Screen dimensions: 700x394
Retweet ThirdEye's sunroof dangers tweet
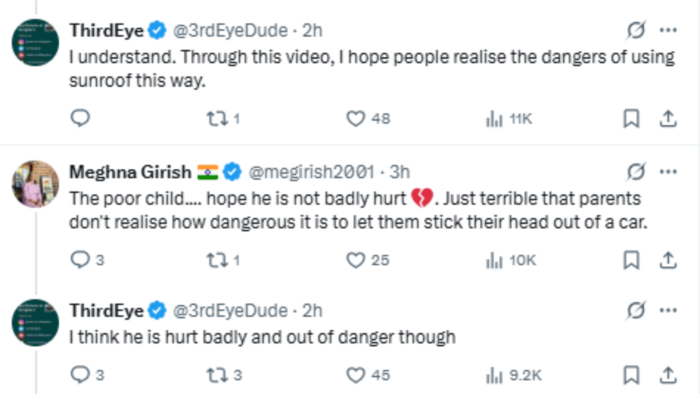click(223, 119)
